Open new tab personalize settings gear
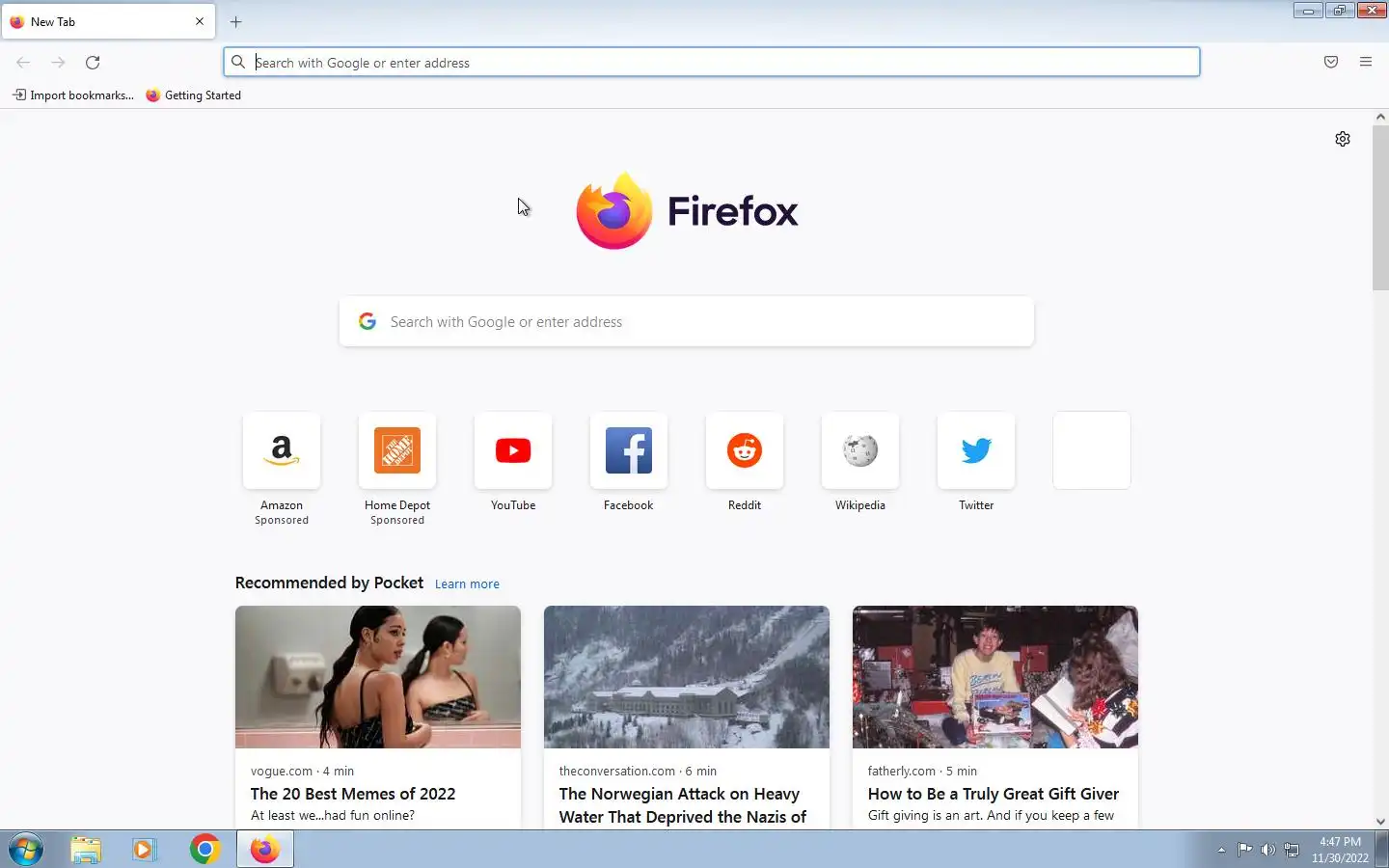1389x868 pixels. 1343,139
